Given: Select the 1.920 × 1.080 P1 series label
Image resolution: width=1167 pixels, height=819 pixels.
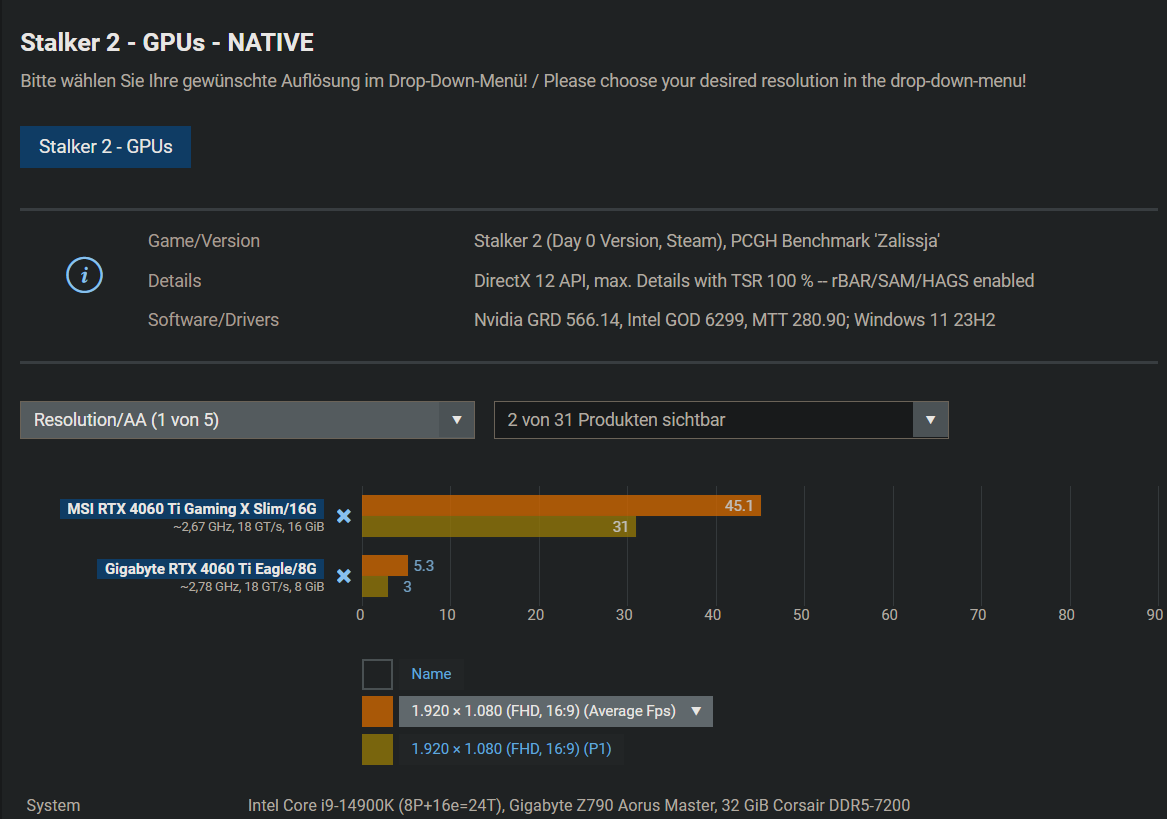Looking at the screenshot, I should point(511,748).
